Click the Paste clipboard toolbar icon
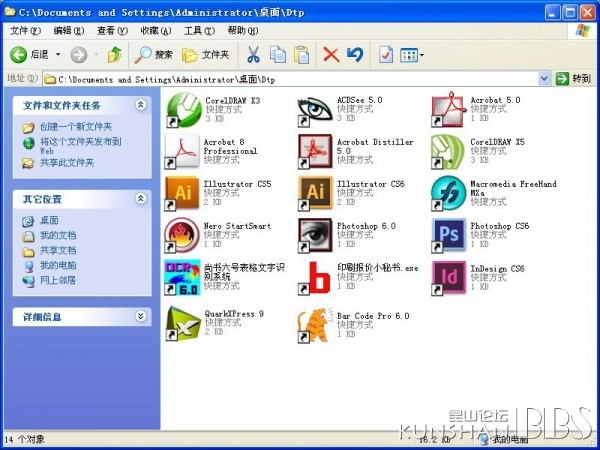600x450 pixels. (x=302, y=55)
